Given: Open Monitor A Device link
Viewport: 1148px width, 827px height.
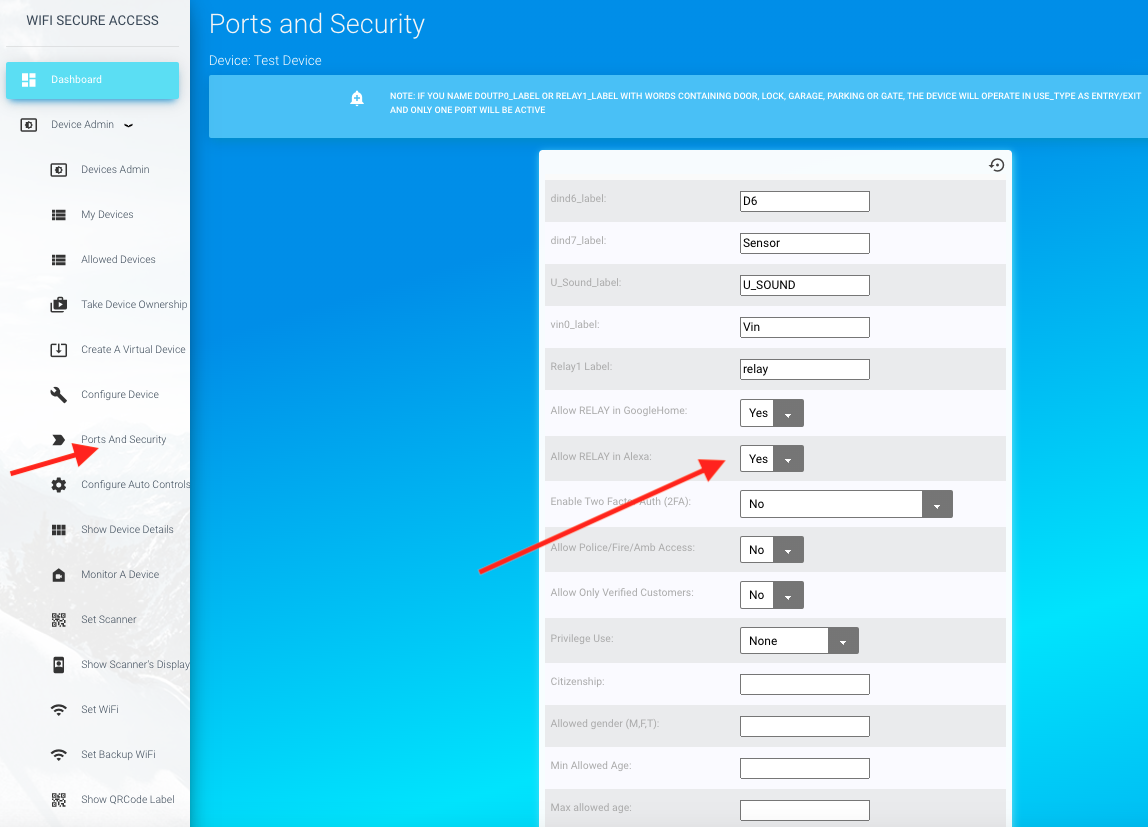Looking at the screenshot, I should point(119,575).
